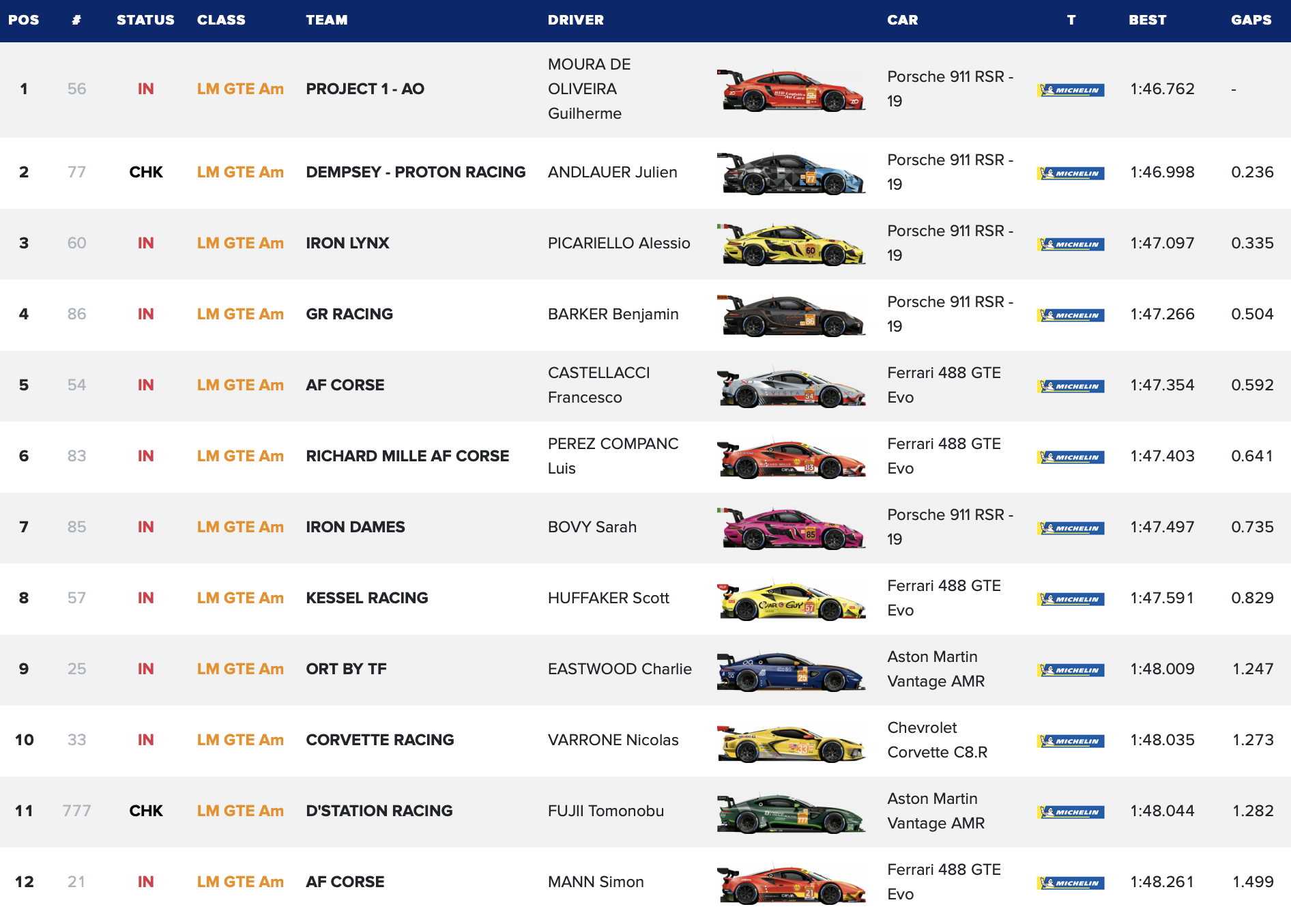Click driver BOVY Sarah
This screenshot has height=924, width=1291.
[592, 527]
